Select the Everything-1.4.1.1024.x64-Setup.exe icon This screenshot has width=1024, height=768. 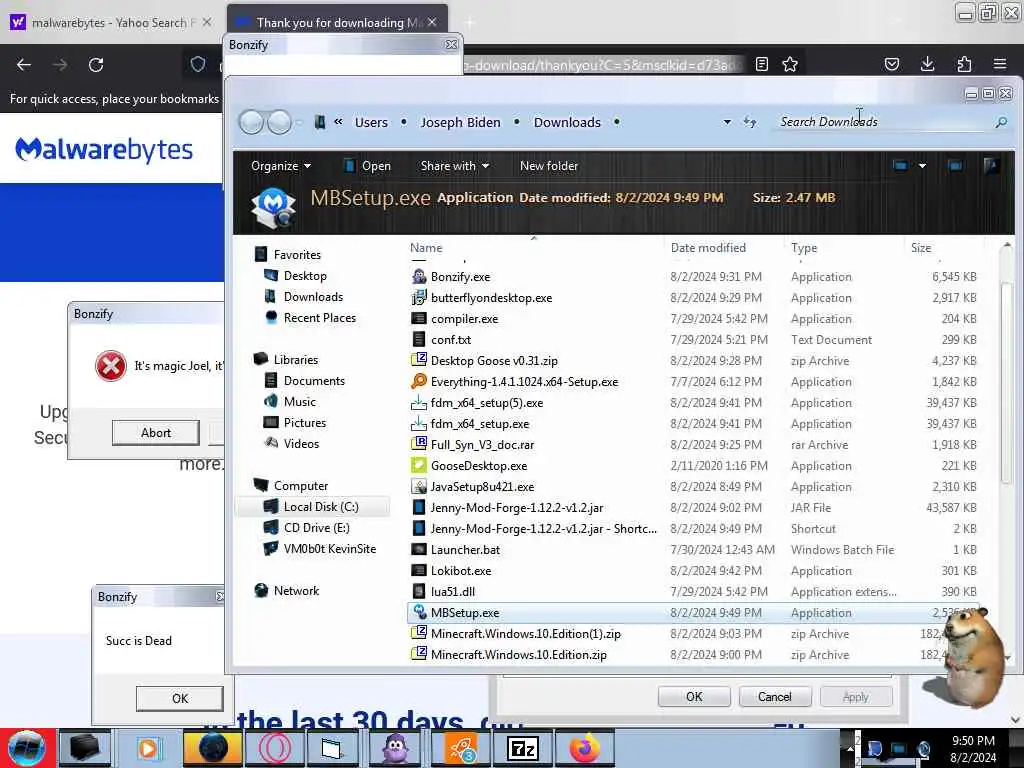tap(419, 381)
